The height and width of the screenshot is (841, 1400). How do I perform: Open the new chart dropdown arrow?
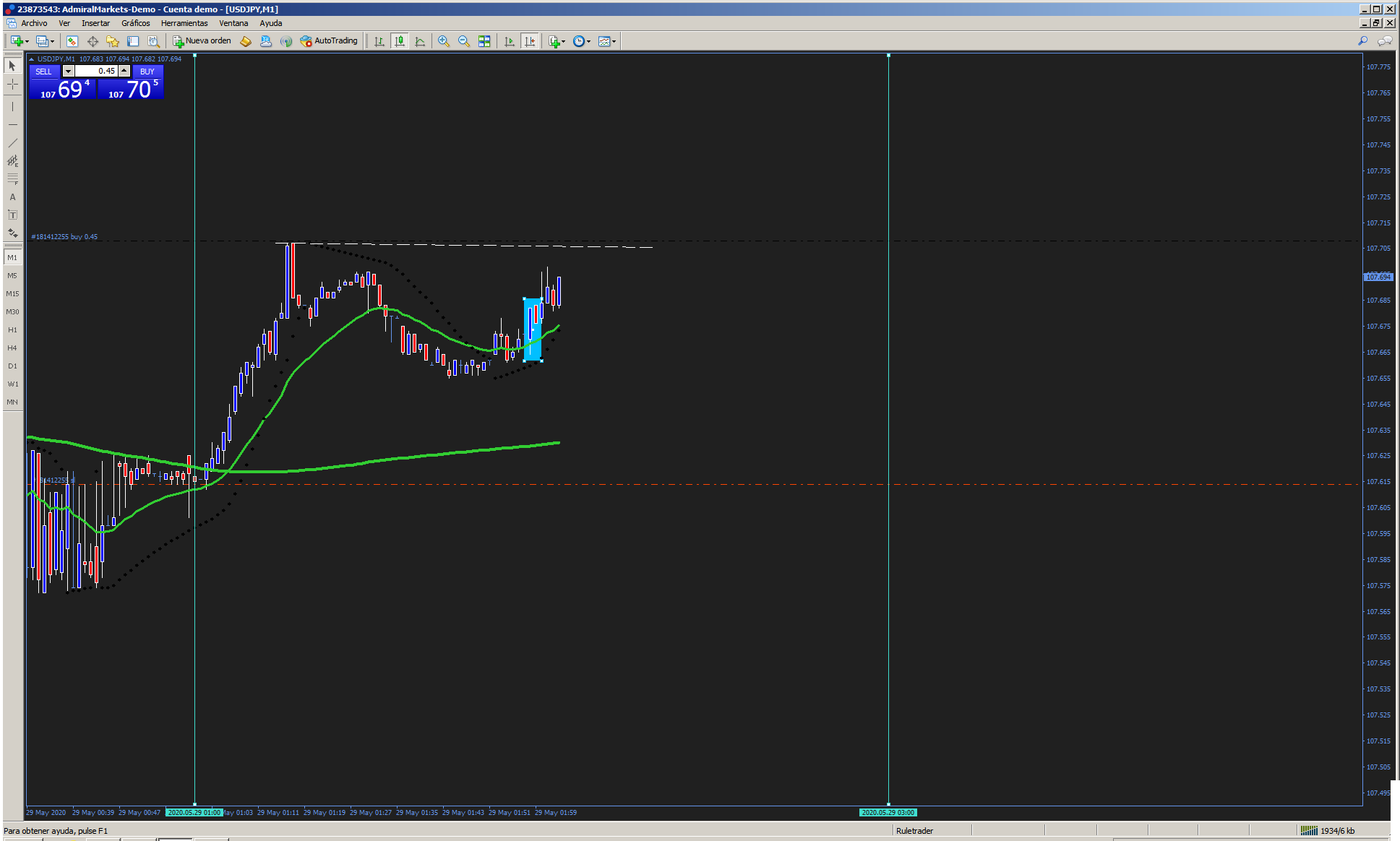tap(27, 41)
